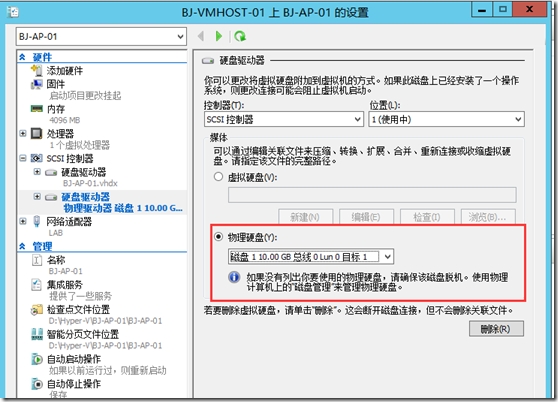Expand the 网络适配器 tree node

pyautogui.click(x=23, y=221)
